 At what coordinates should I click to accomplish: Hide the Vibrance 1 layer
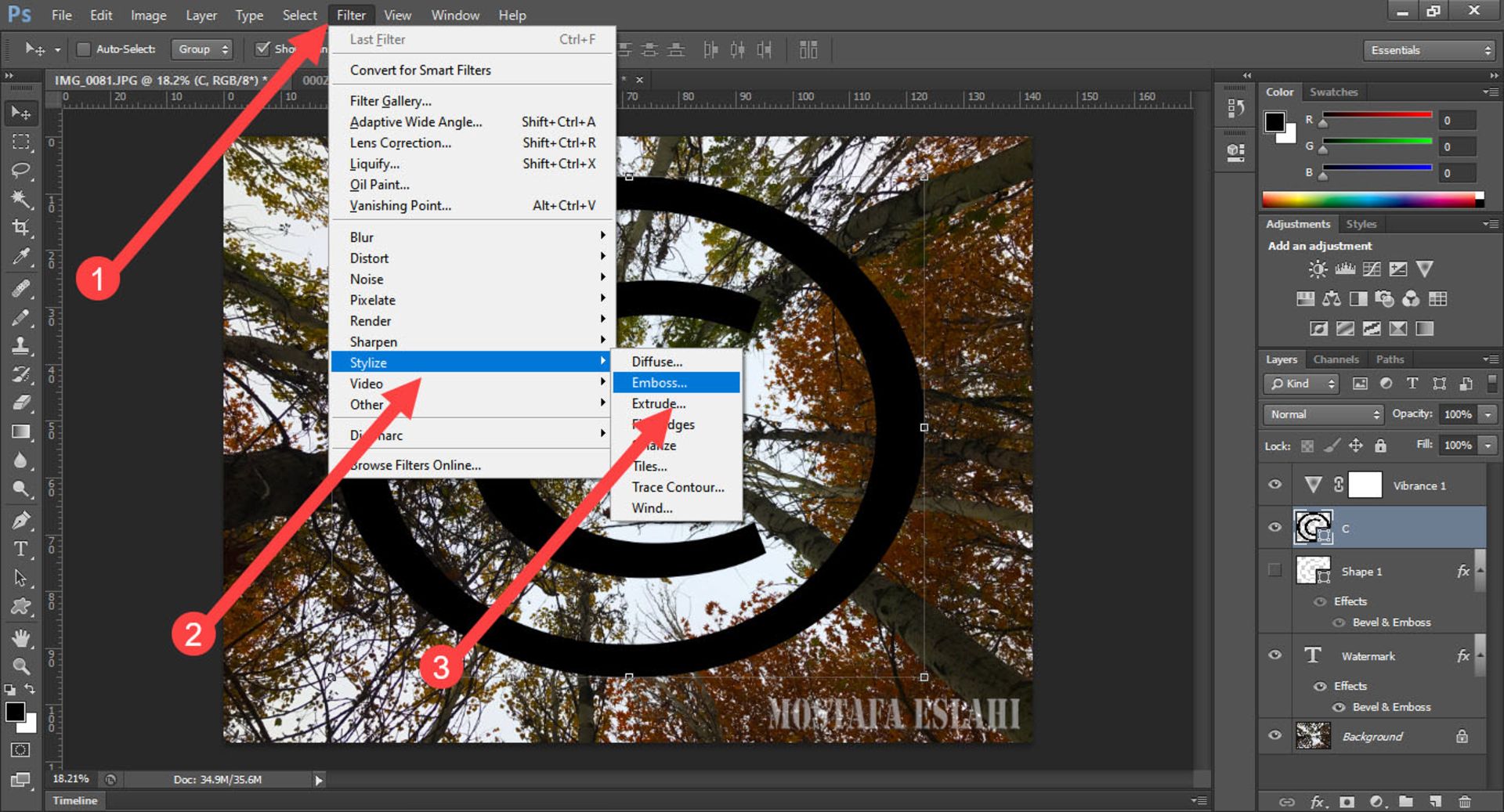tap(1274, 485)
